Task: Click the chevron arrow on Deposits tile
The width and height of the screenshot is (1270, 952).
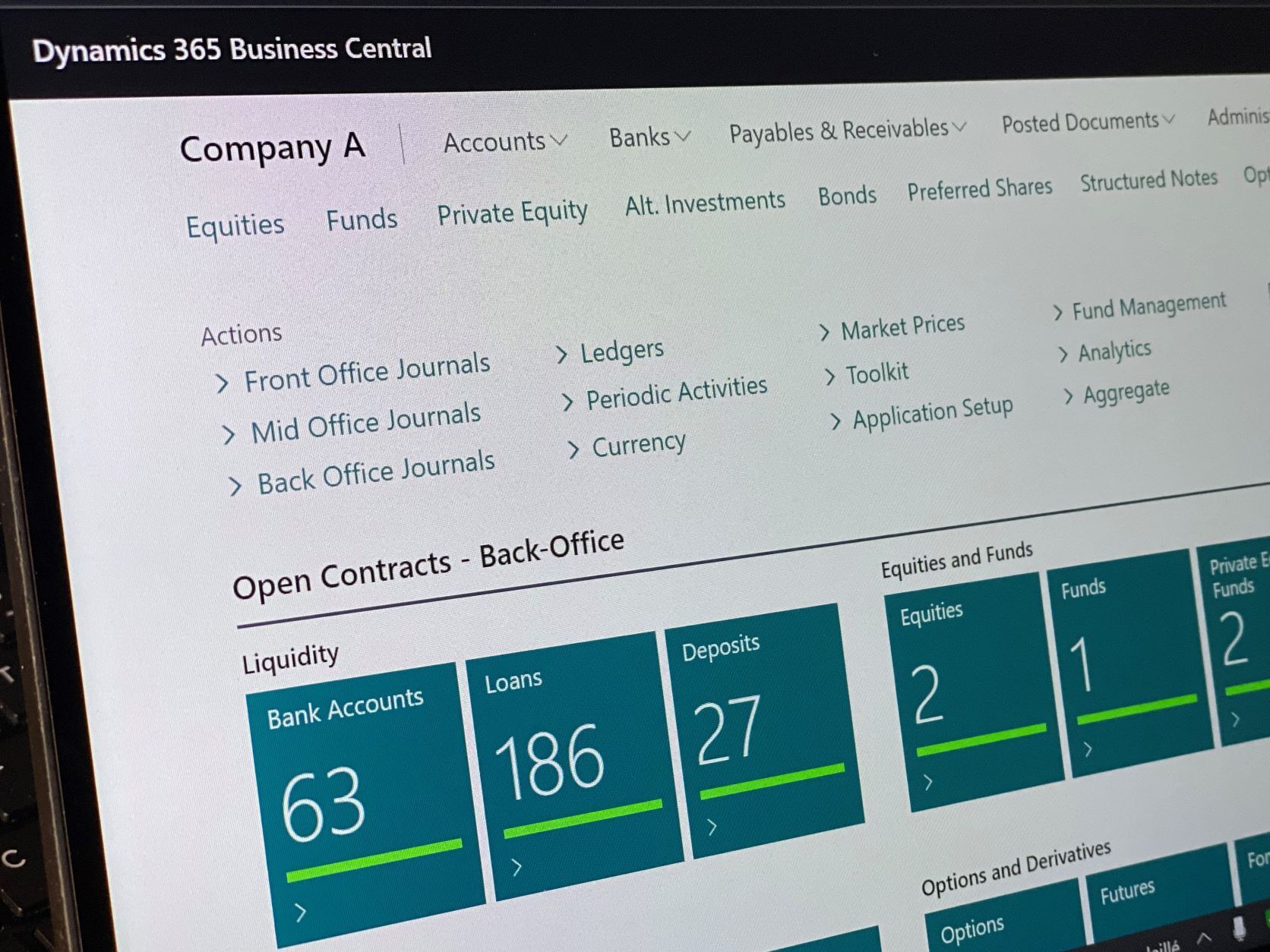Action: (x=712, y=827)
